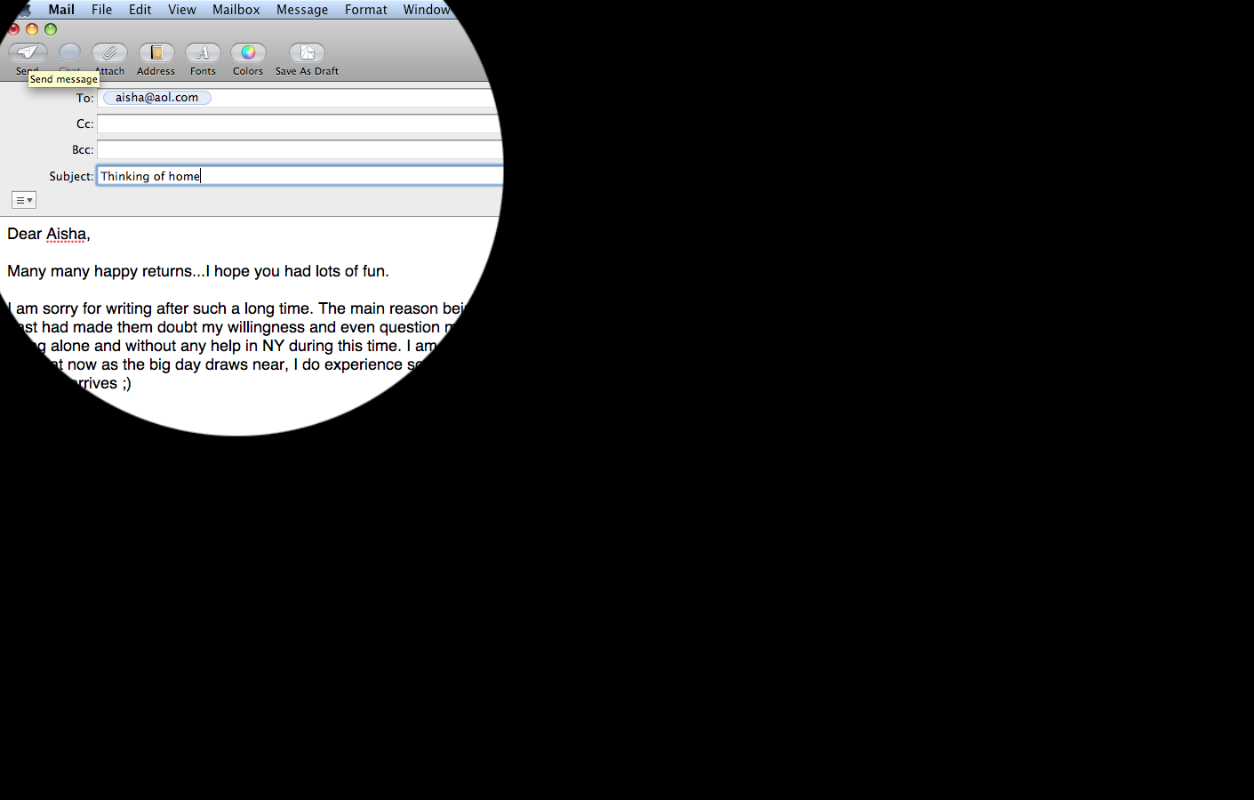Screen dimensions: 1254x800
Task: Attach a file using the paperclip icon
Action: [109, 53]
